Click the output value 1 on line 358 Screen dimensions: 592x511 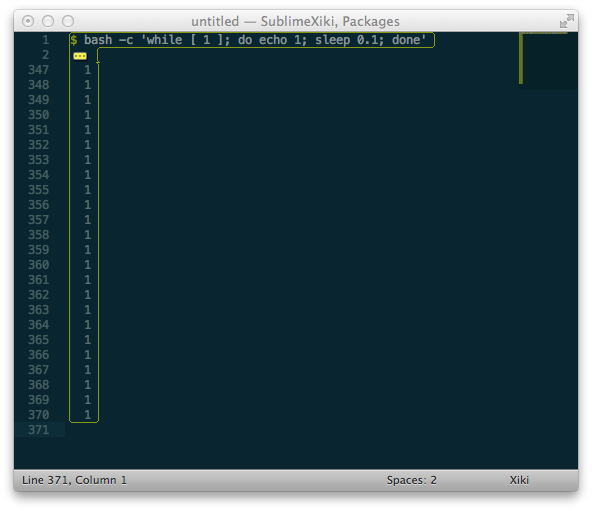click(x=88, y=235)
